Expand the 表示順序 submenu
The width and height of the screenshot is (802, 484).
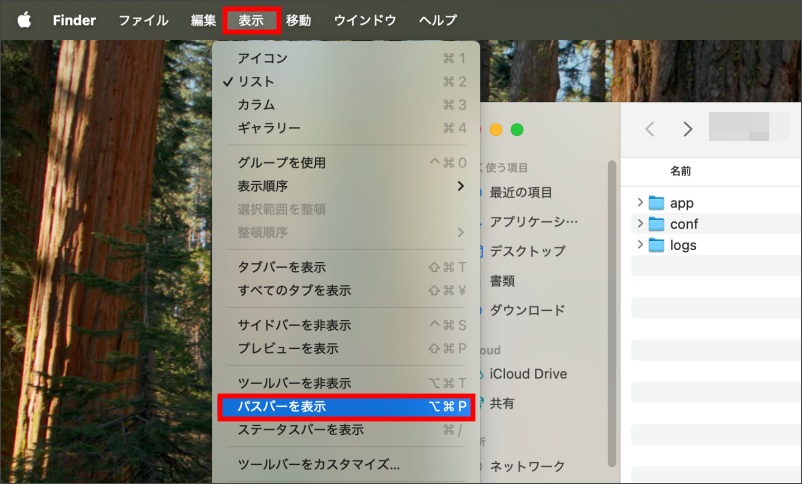click(346, 186)
